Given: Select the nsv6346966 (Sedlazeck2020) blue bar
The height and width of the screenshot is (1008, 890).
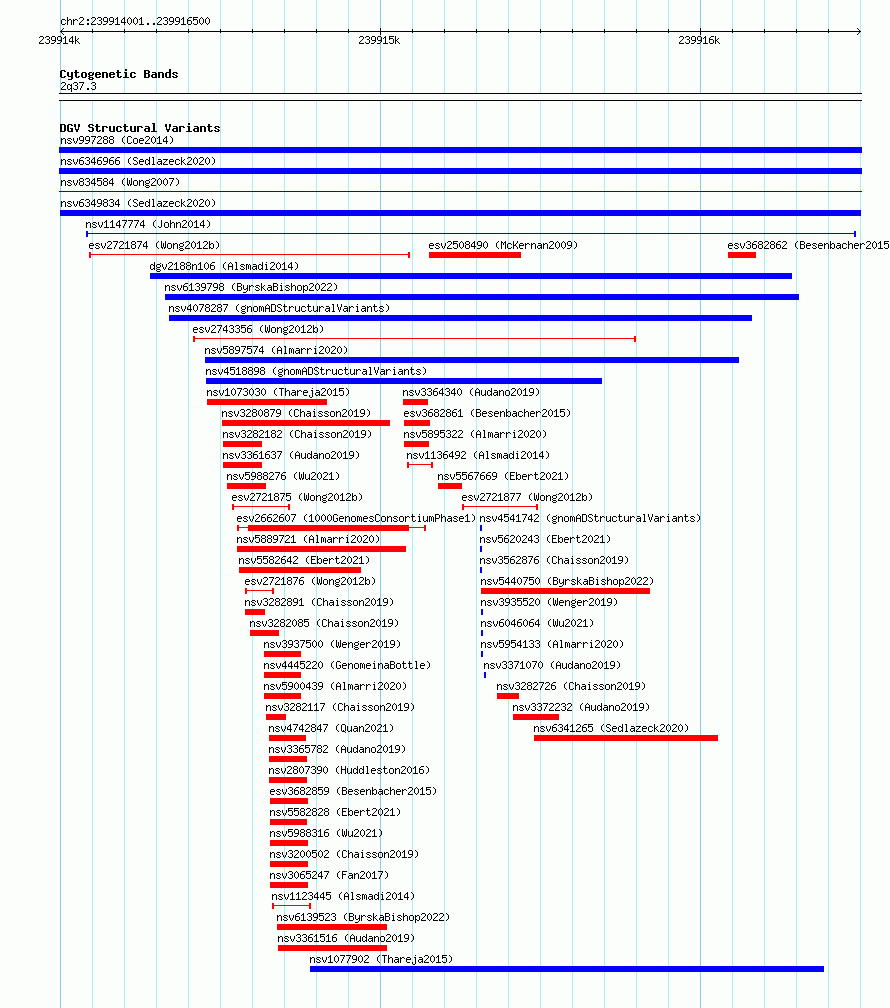Looking at the screenshot, I should [460, 171].
